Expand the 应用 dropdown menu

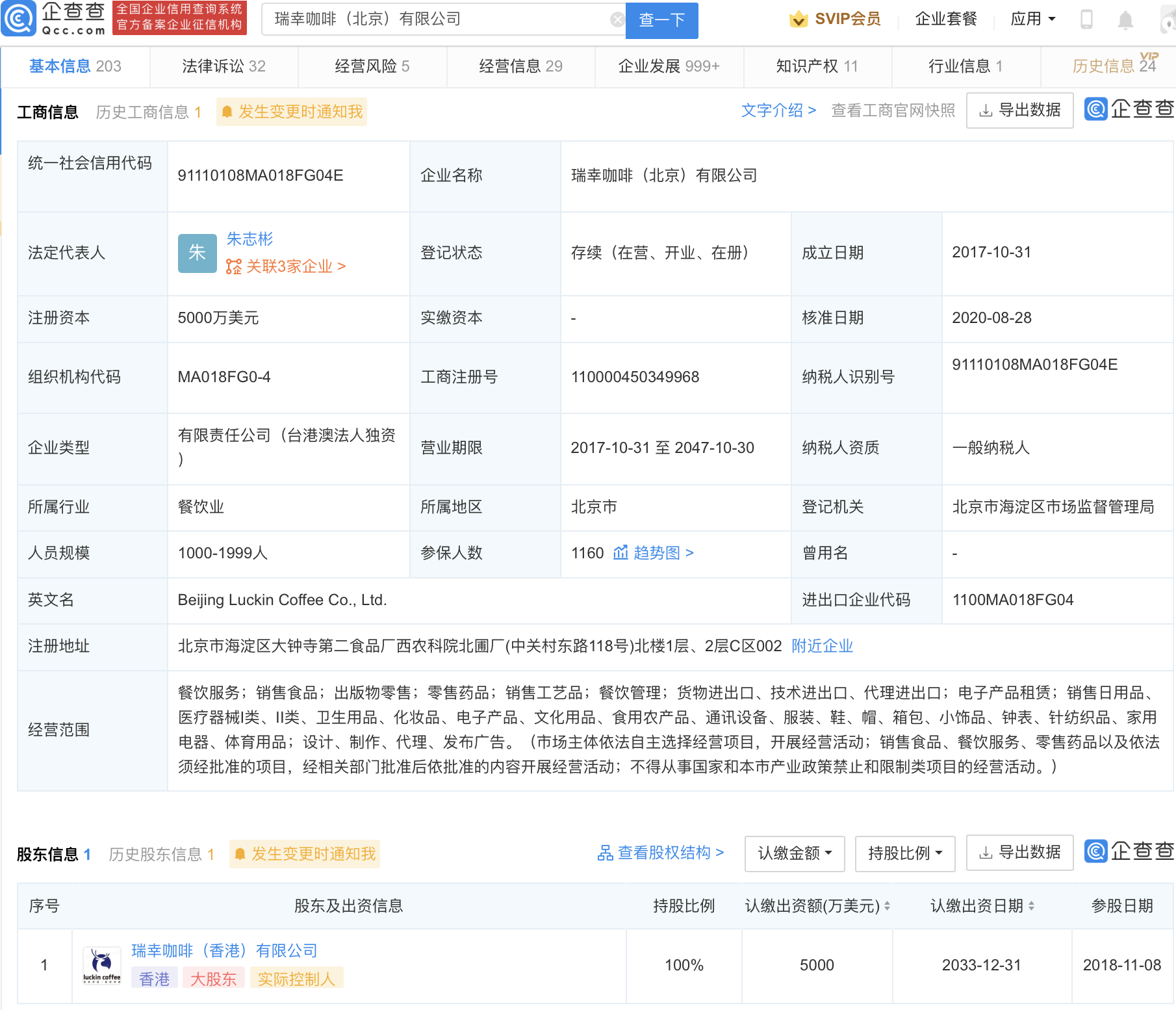point(1032,19)
